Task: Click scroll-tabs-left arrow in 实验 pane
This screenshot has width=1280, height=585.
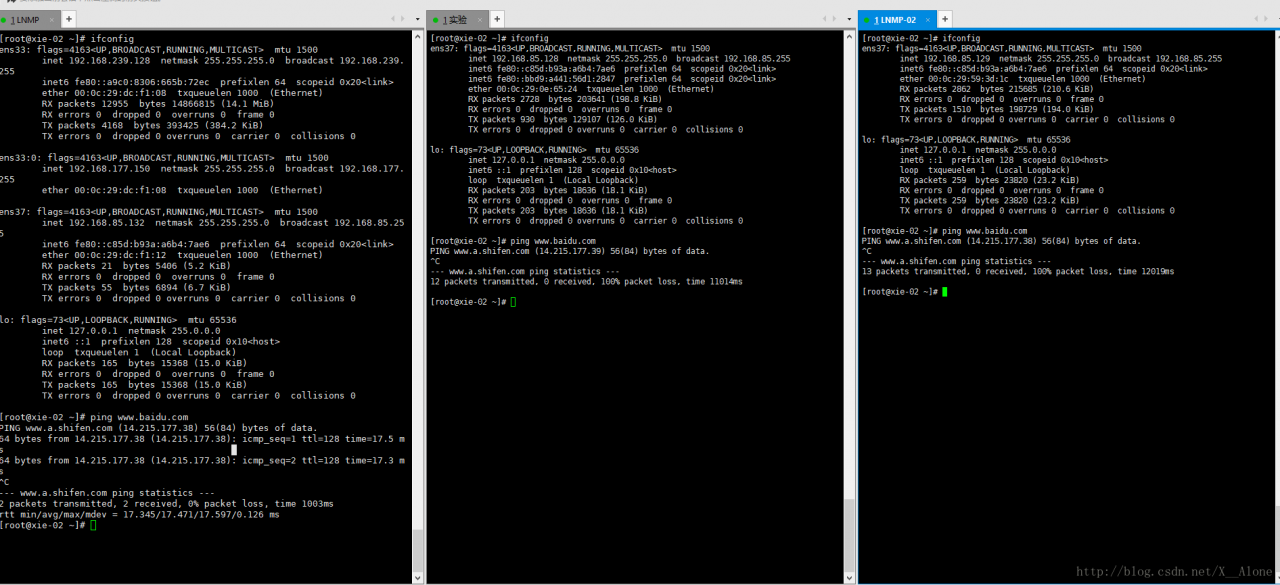Action: pos(823,19)
